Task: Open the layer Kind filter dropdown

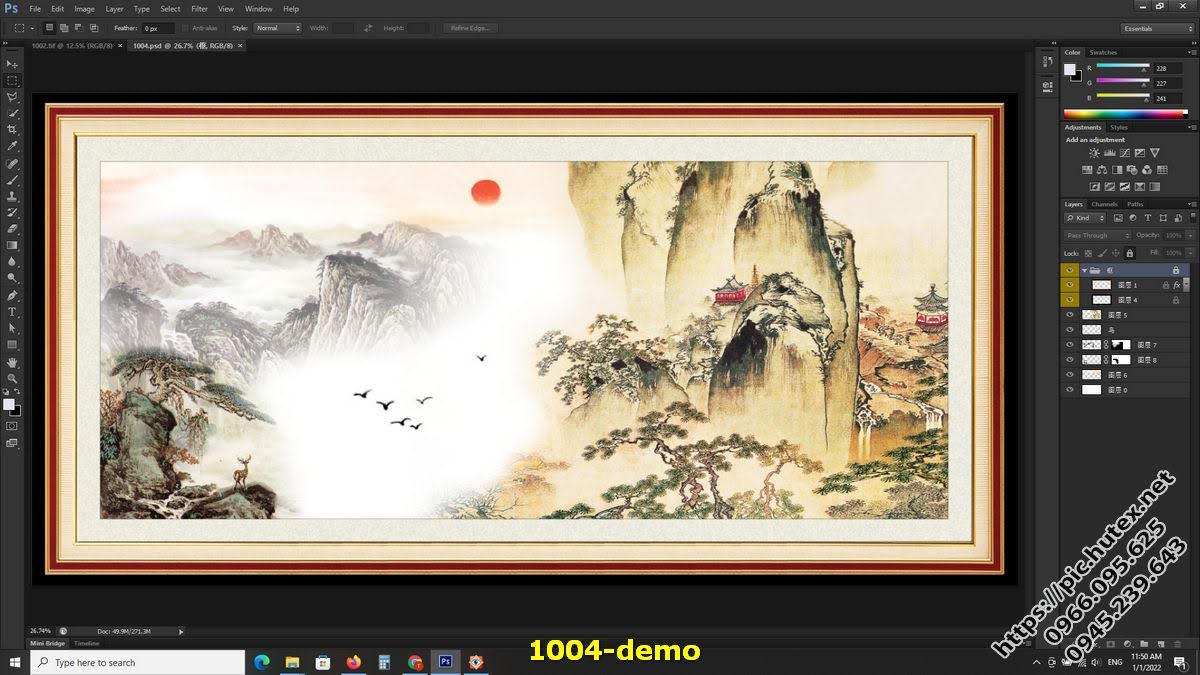Action: tap(1086, 218)
